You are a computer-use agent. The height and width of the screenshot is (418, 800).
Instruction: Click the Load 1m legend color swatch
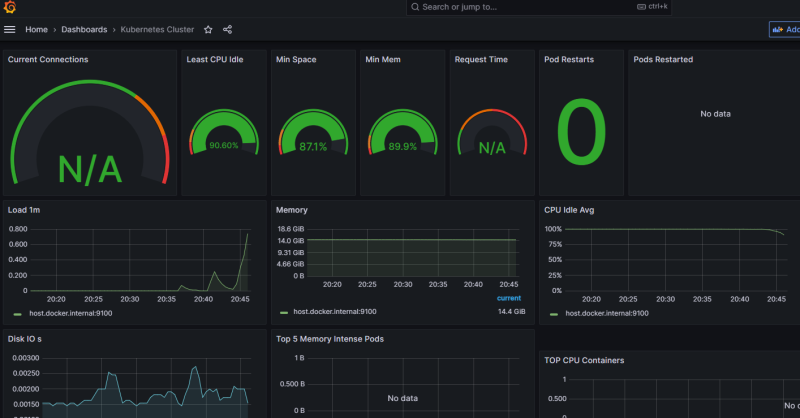pyautogui.click(x=17, y=314)
